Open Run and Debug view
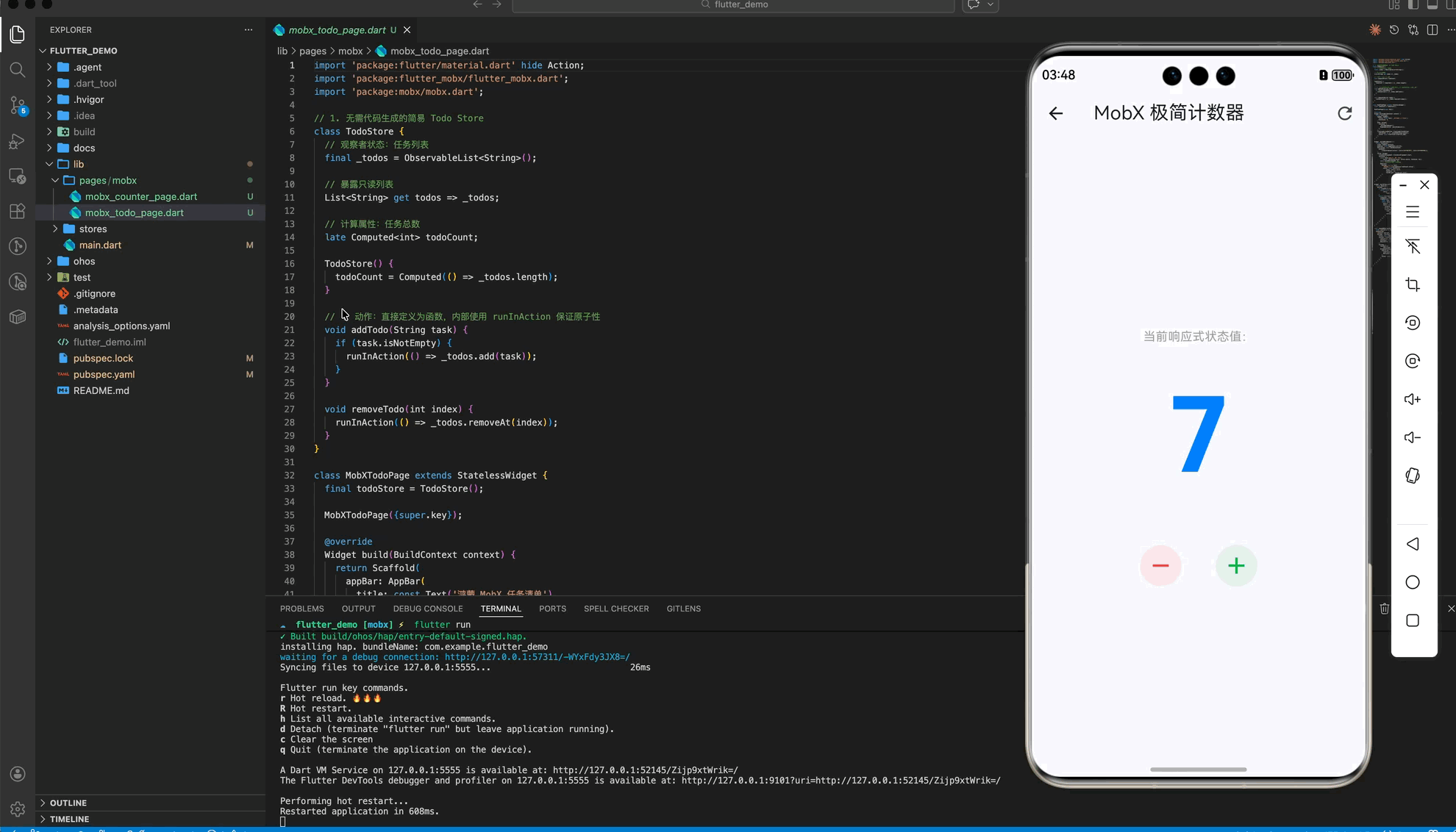The image size is (1456, 832). (x=17, y=141)
